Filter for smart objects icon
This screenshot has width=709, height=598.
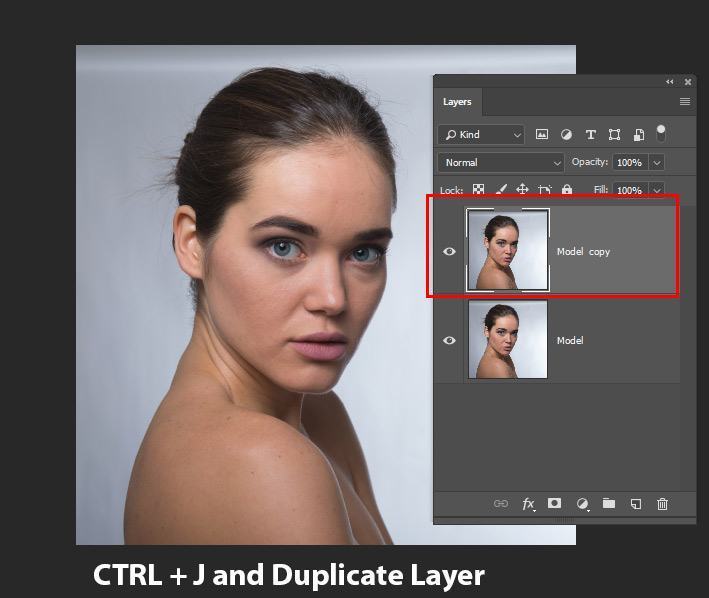click(638, 134)
